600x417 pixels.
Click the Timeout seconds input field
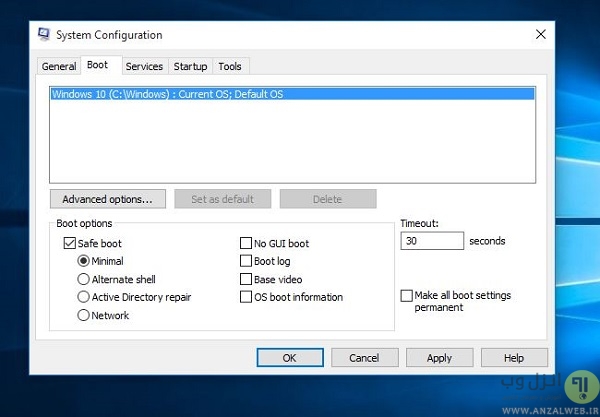432,241
